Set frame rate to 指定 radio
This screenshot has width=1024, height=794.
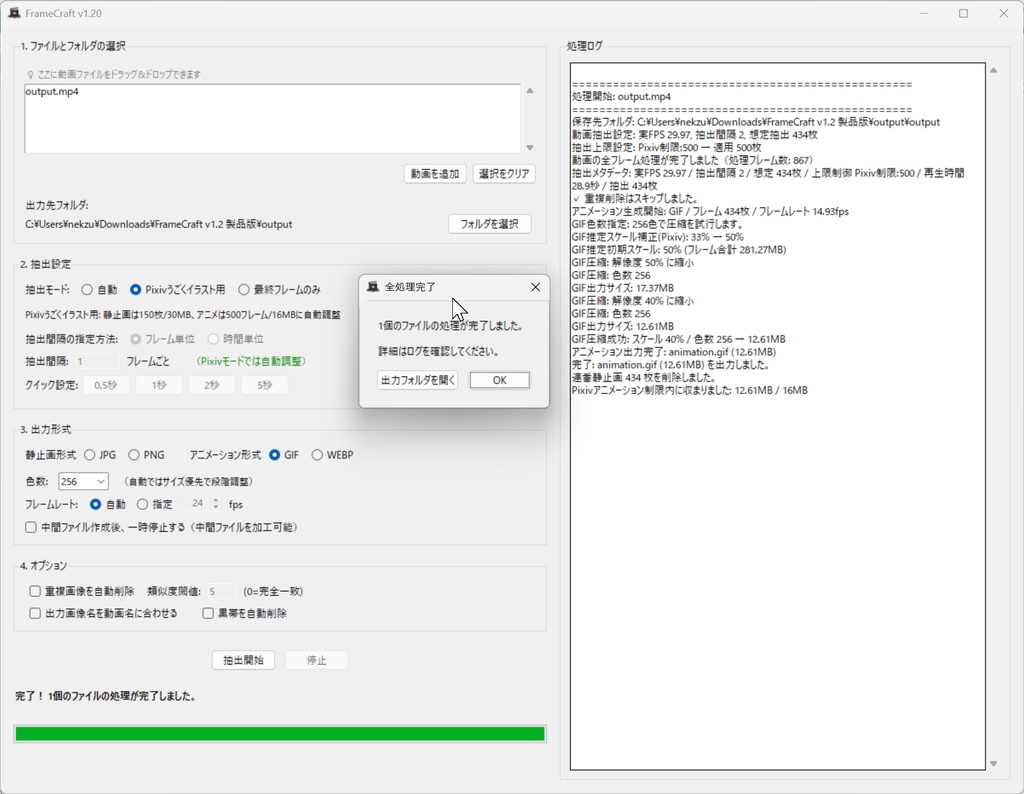(x=142, y=504)
